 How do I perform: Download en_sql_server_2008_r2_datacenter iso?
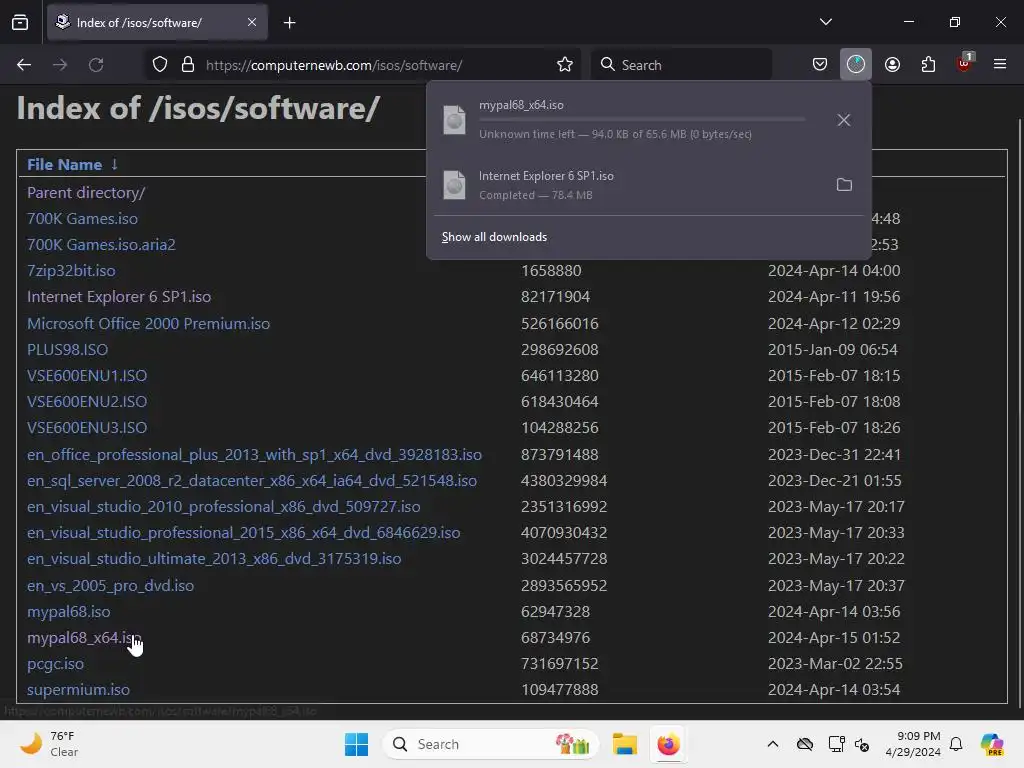[x=251, y=481]
